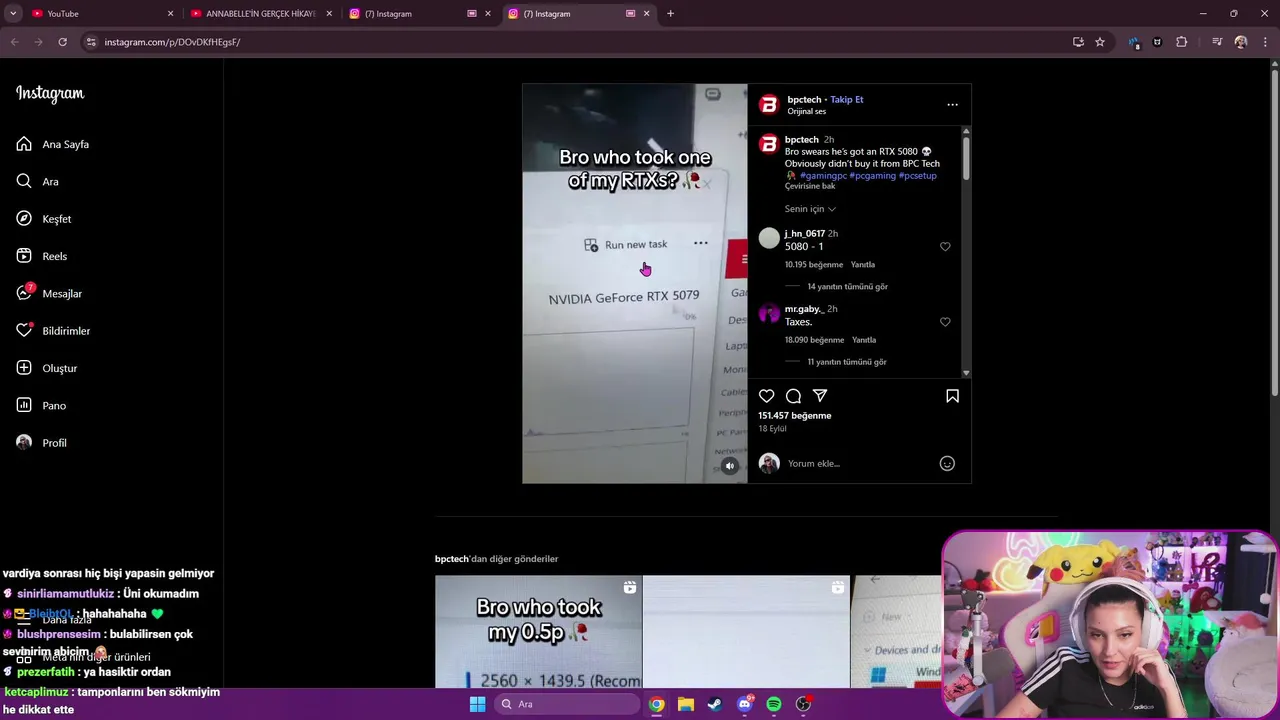Open Bildirimler heart icon in sidebar

pyautogui.click(x=24, y=330)
